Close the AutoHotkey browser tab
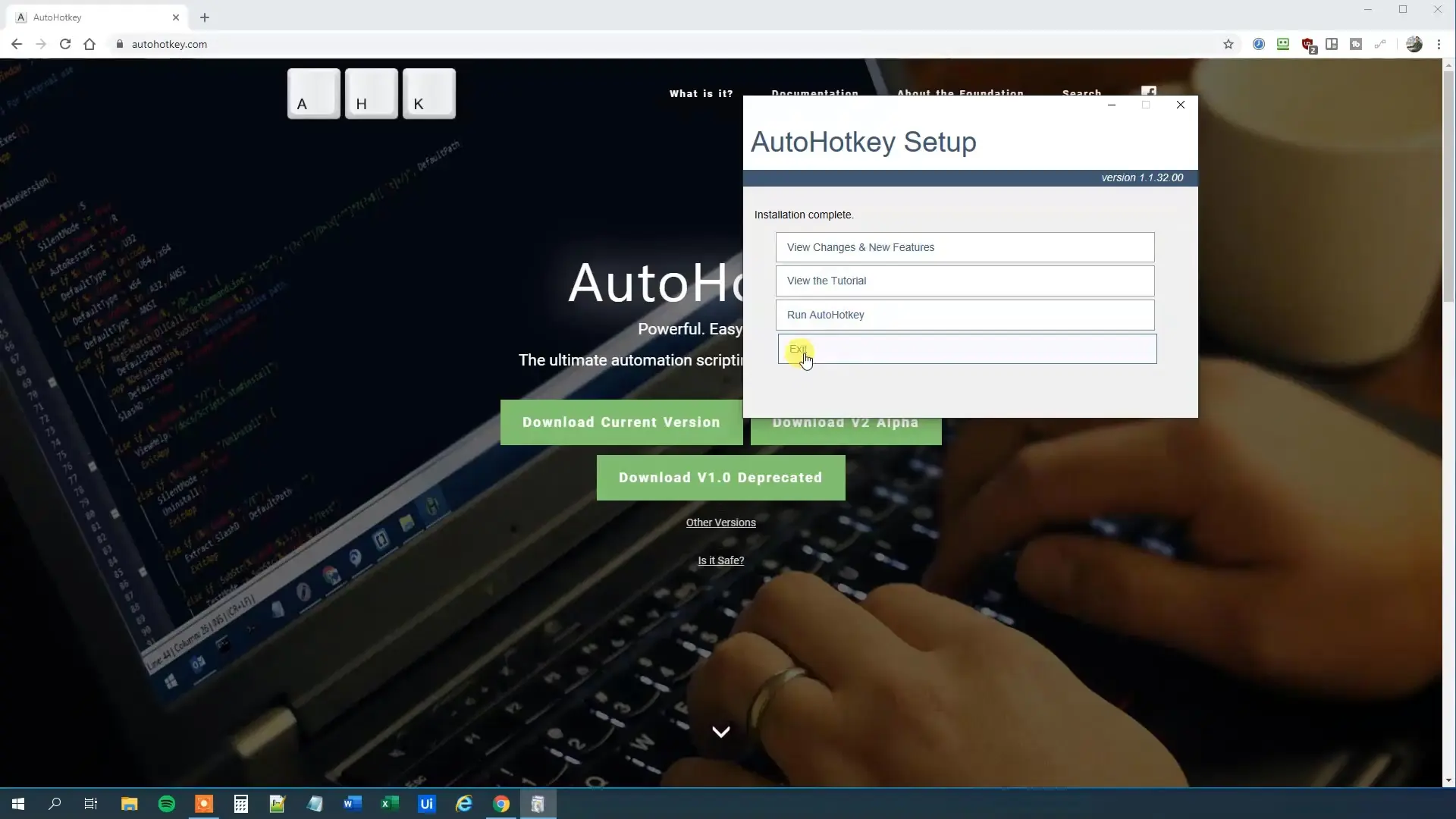The height and width of the screenshot is (819, 1456). (176, 17)
